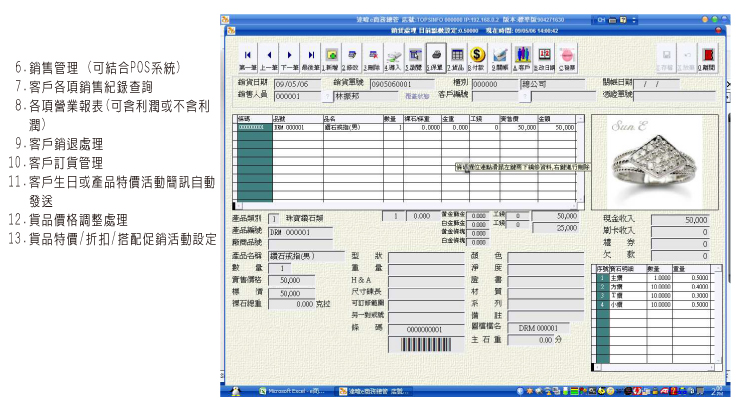Switch to Microsoft Excel in the taskbar

pos(290,390)
